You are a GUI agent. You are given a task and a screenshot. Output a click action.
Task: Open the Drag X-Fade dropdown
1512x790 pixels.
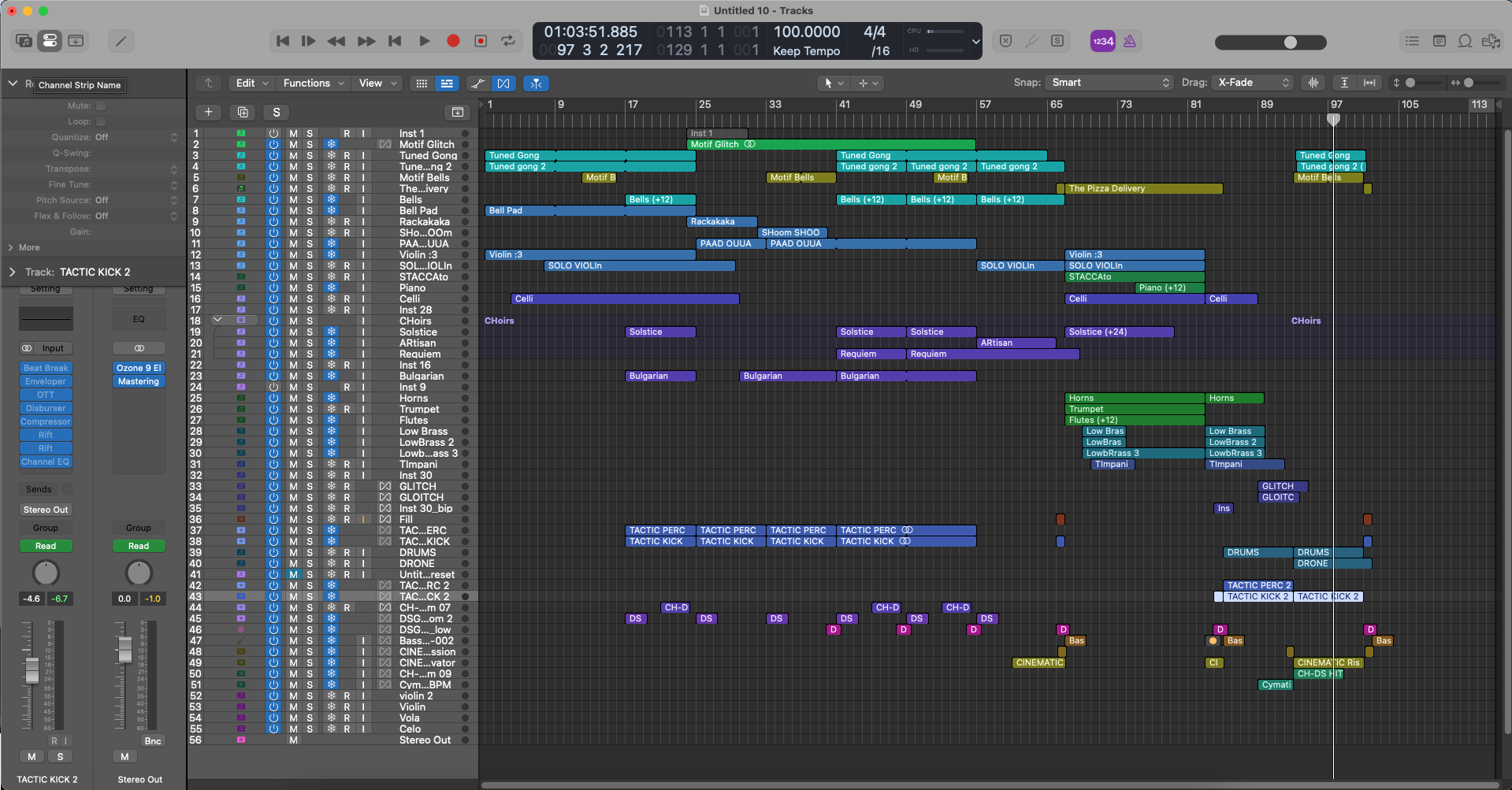[x=1253, y=83]
